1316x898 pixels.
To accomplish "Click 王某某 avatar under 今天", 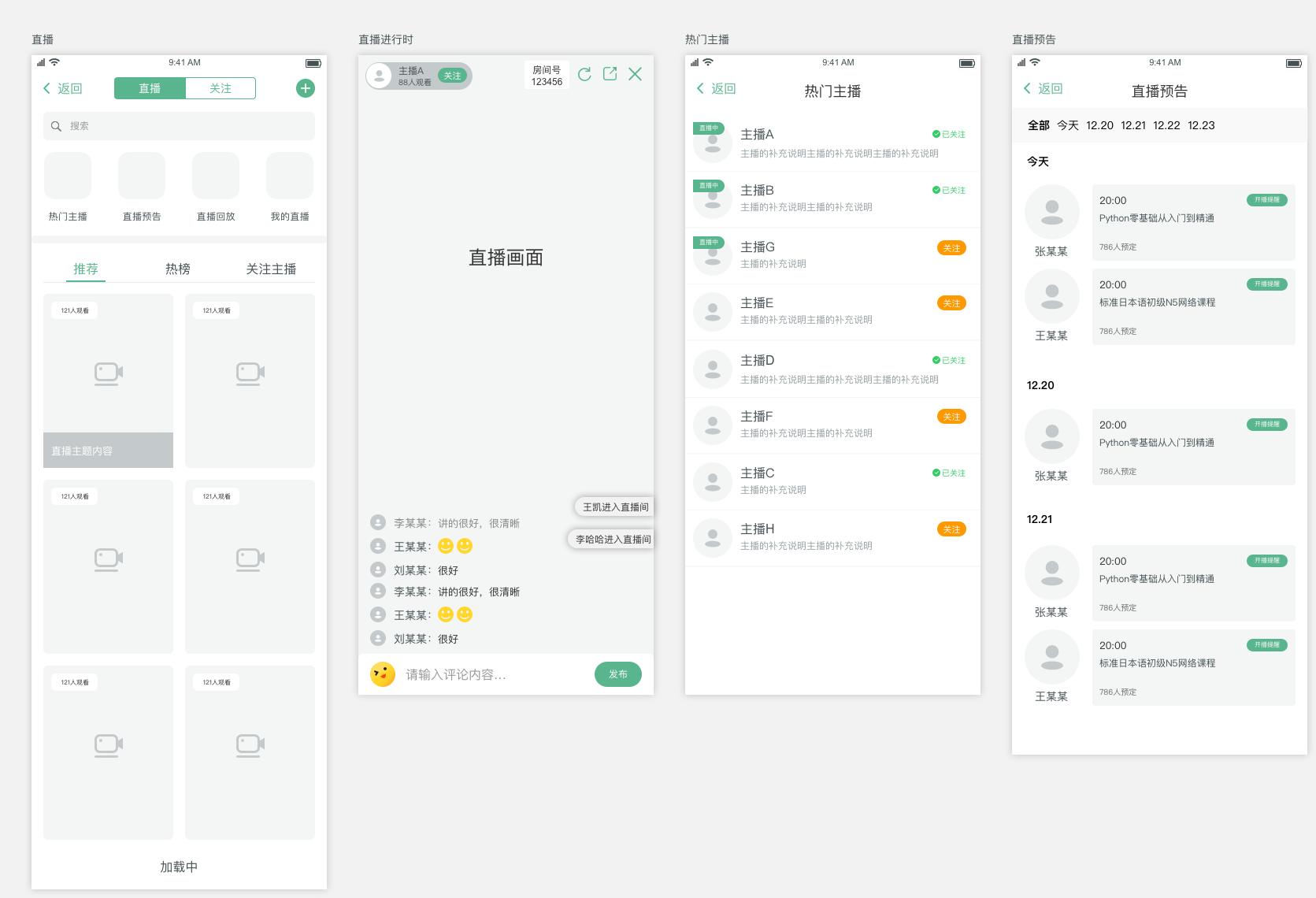I will click(x=1051, y=296).
